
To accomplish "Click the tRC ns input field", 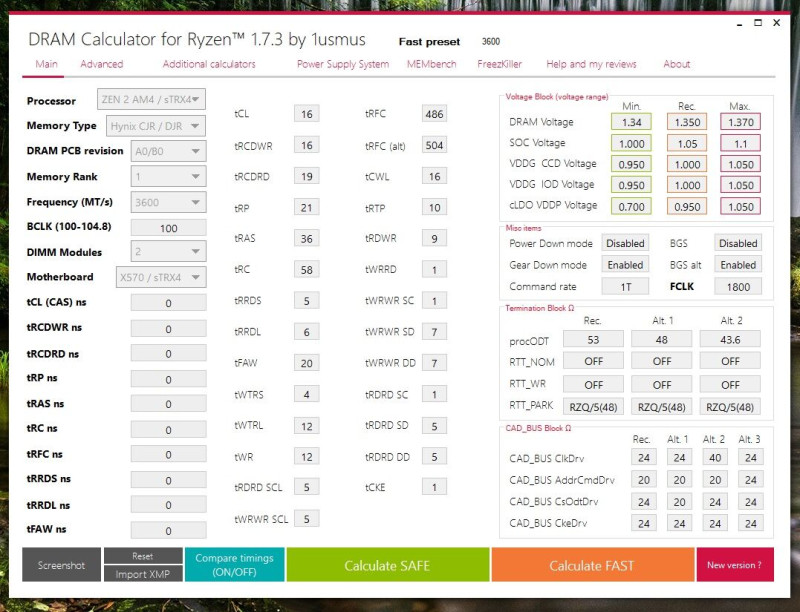I will [x=168, y=429].
